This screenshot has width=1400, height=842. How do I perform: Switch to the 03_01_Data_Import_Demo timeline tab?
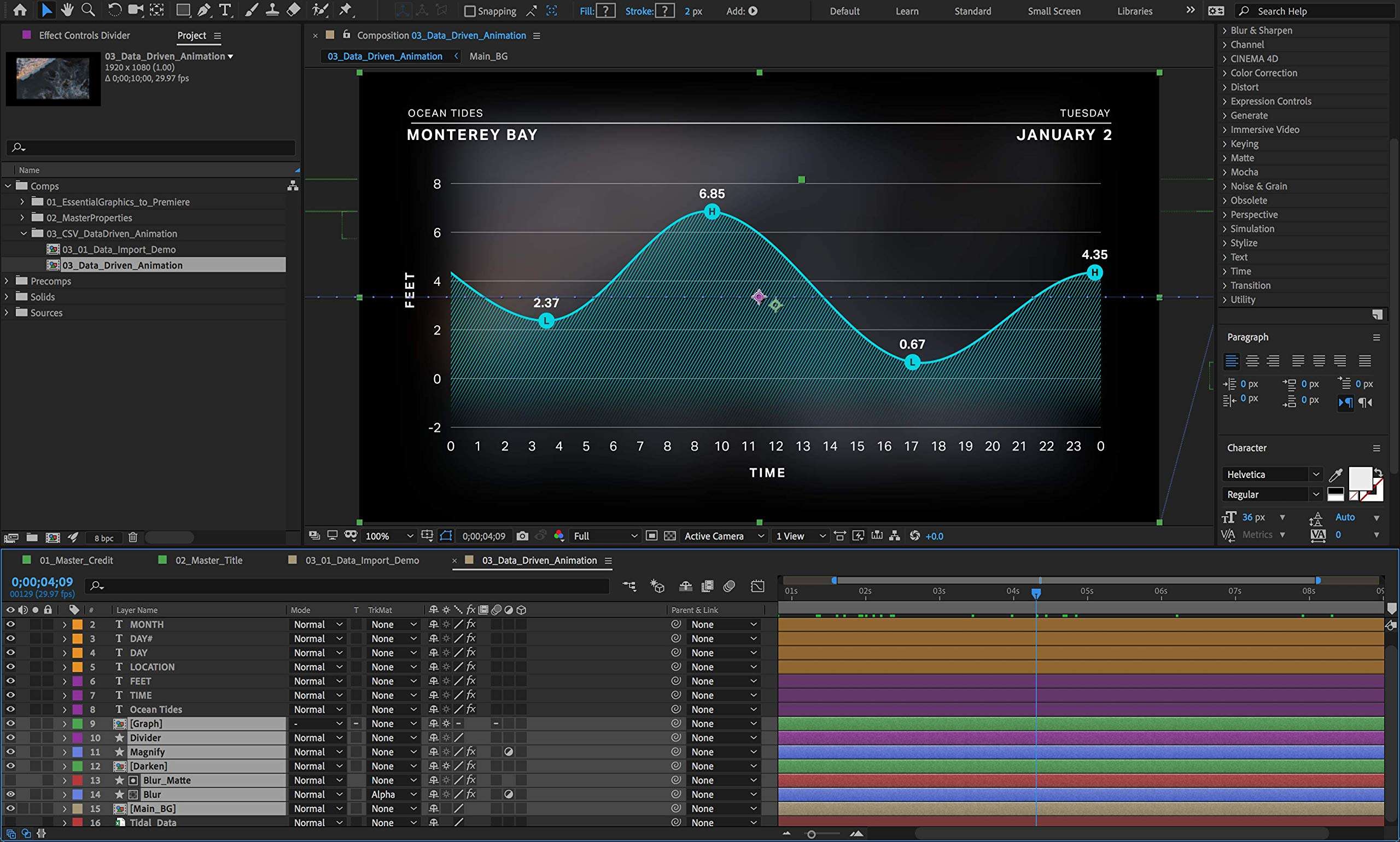coord(361,560)
